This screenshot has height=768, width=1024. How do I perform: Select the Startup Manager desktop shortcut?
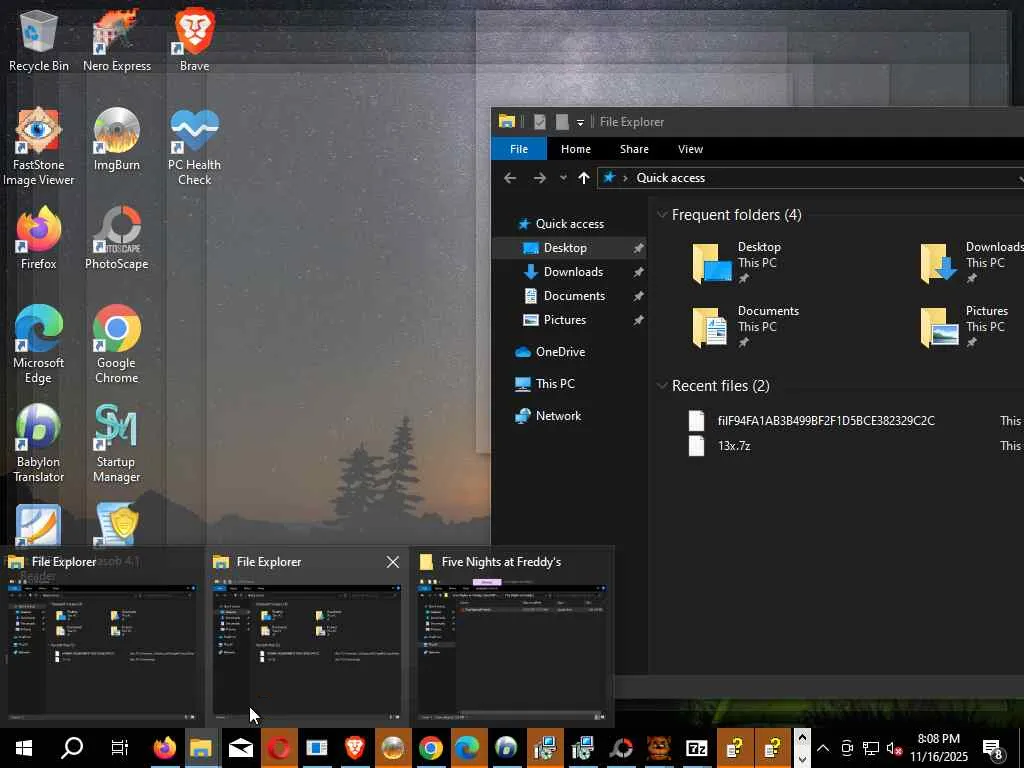[116, 443]
